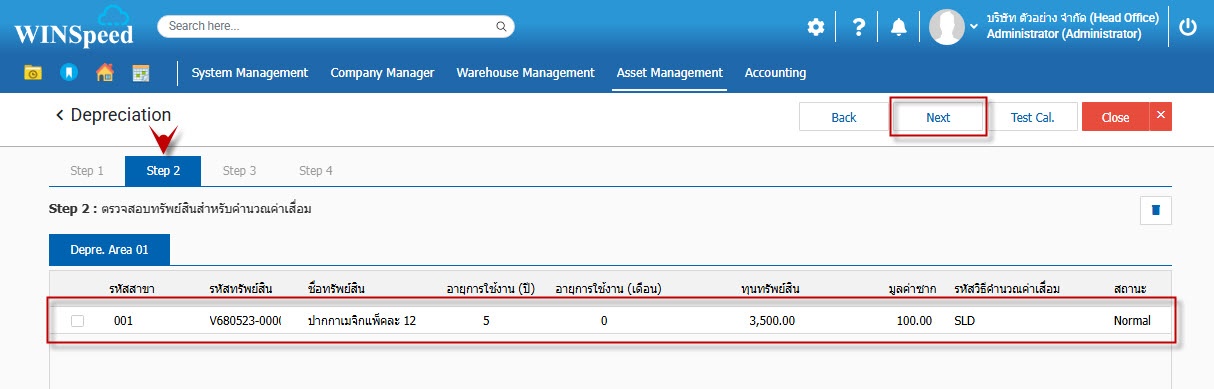Select the Step 2 tab

pos(163,171)
